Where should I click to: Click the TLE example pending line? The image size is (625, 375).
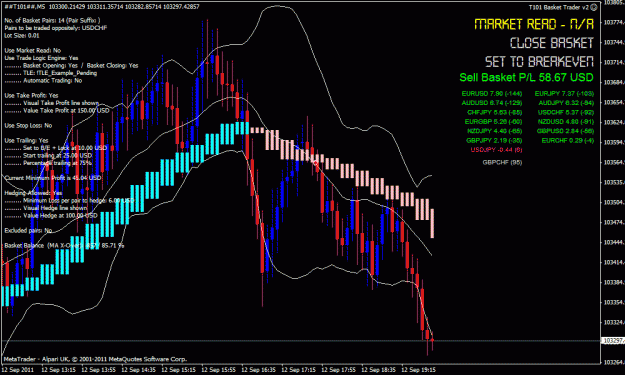click(51, 73)
